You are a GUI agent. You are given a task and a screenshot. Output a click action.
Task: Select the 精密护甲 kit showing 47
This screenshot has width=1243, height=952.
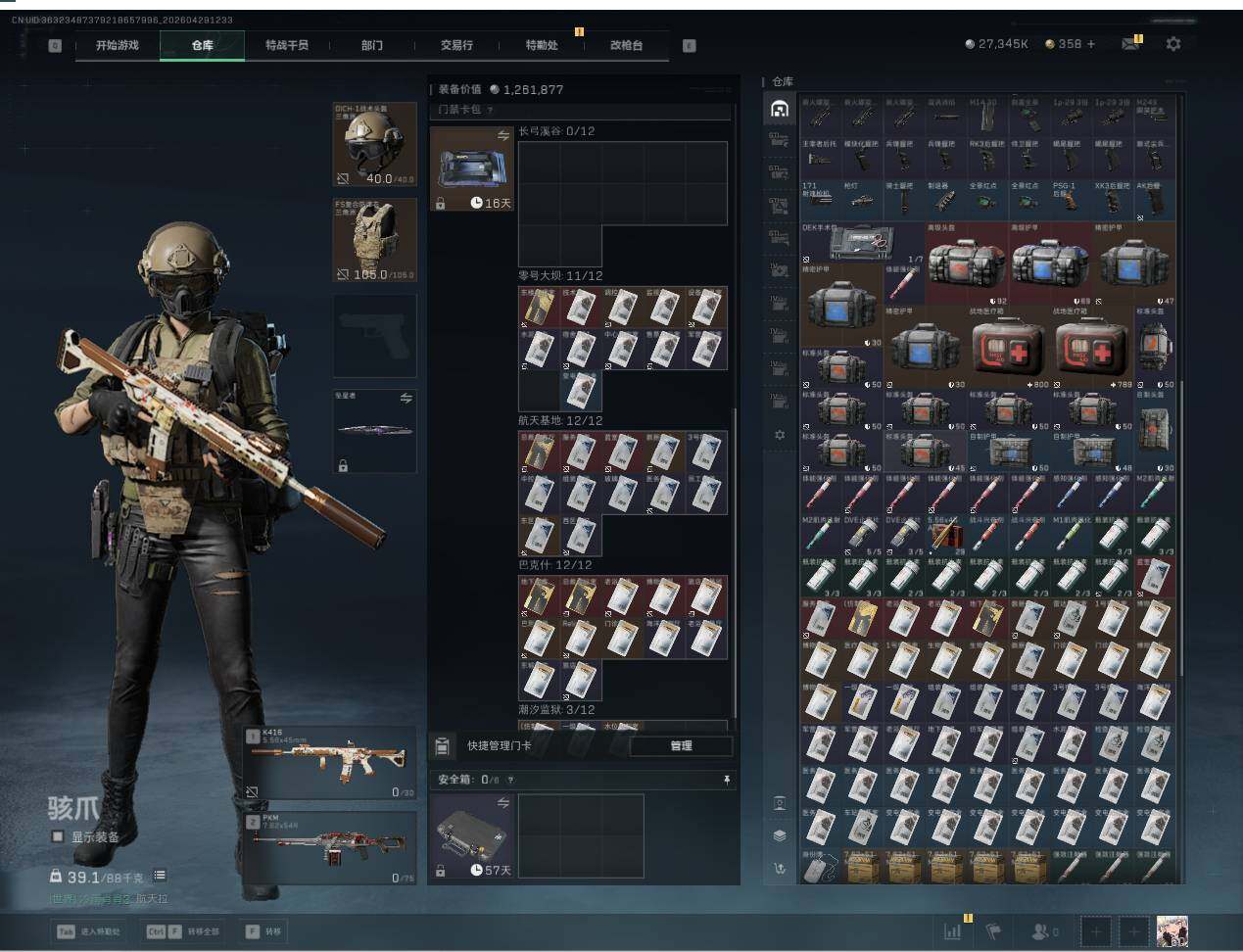tap(1134, 264)
